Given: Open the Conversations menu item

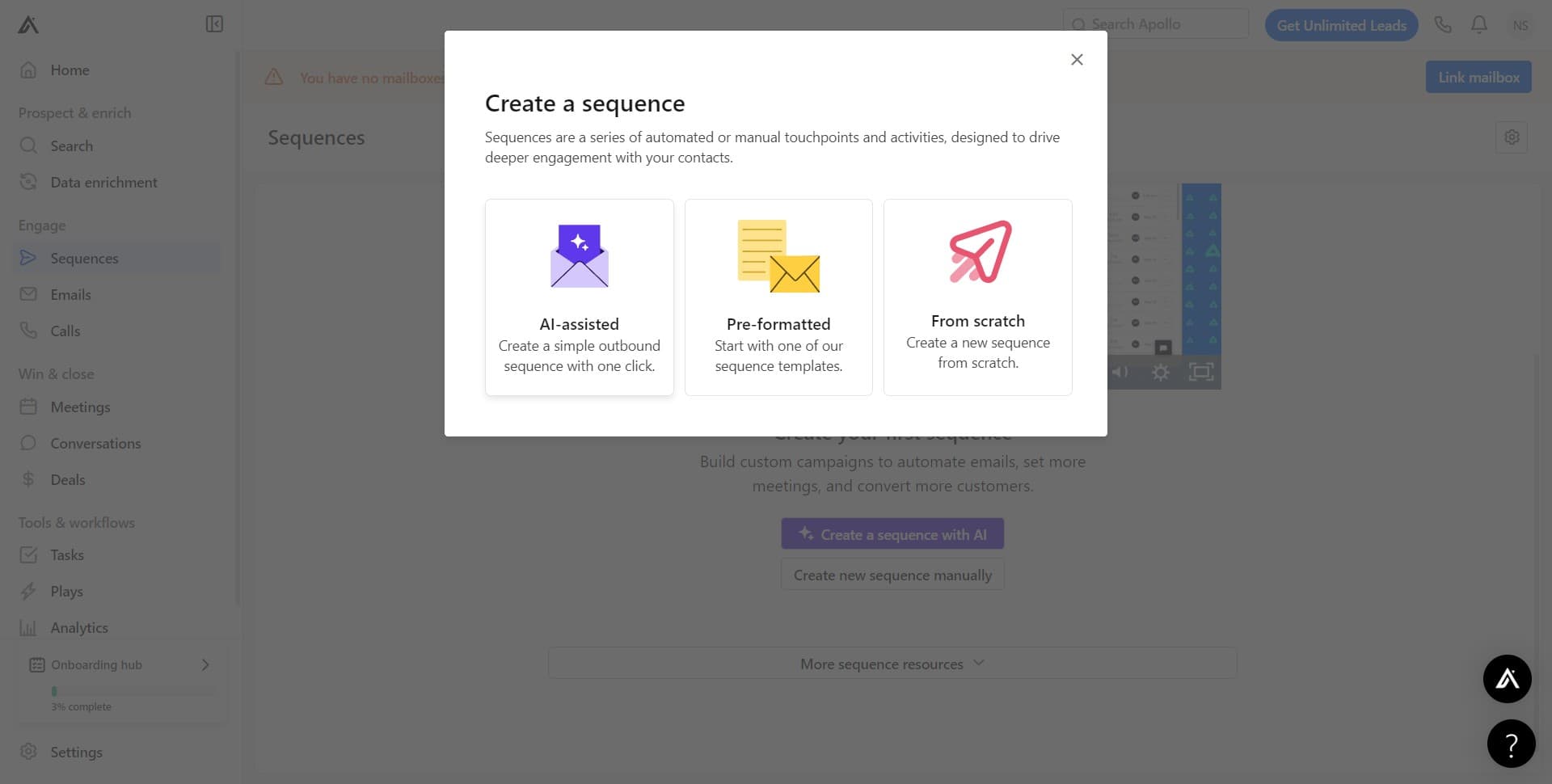Looking at the screenshot, I should point(95,443).
